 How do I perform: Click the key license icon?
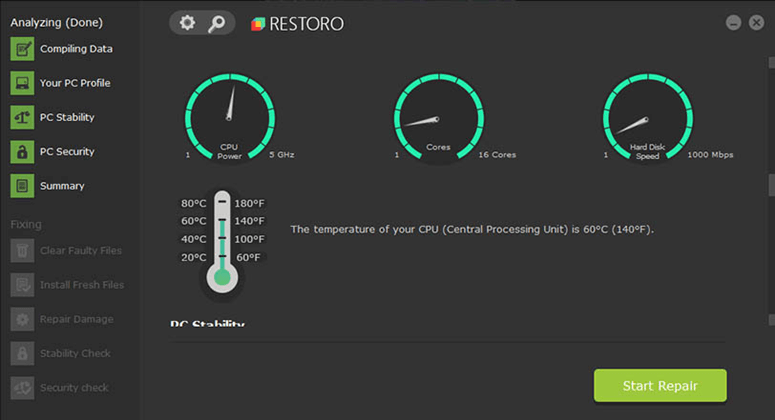click(216, 23)
